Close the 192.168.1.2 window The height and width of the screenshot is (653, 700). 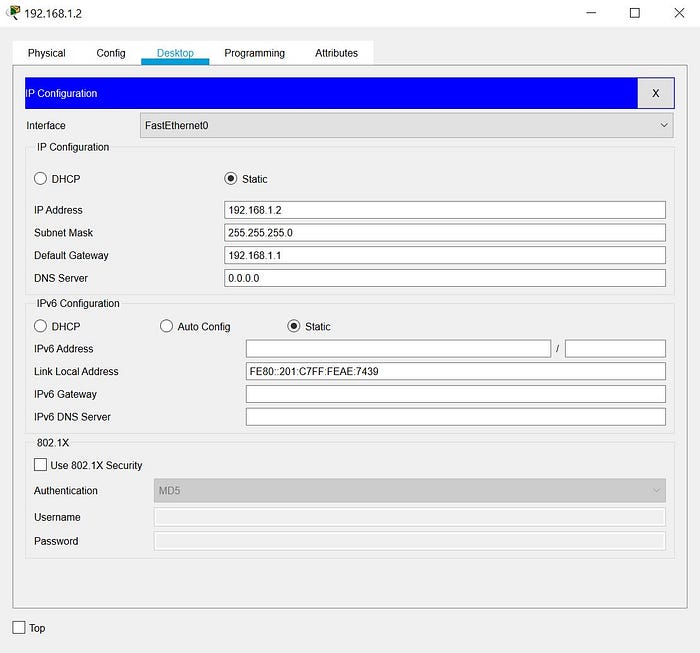679,13
